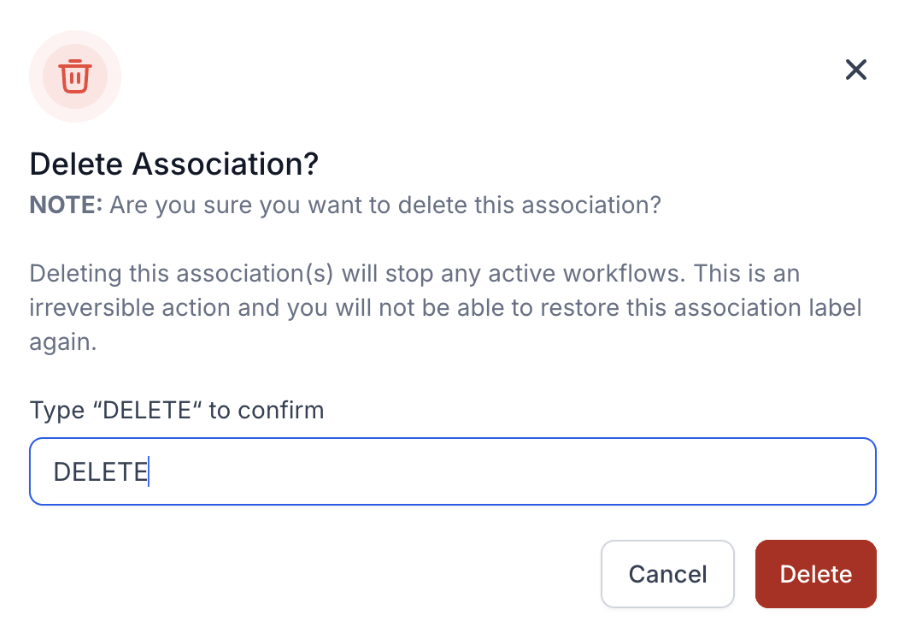The width and height of the screenshot is (904, 640).
Task: Click the "Type DELETE to confirm" label
Action: (176, 410)
